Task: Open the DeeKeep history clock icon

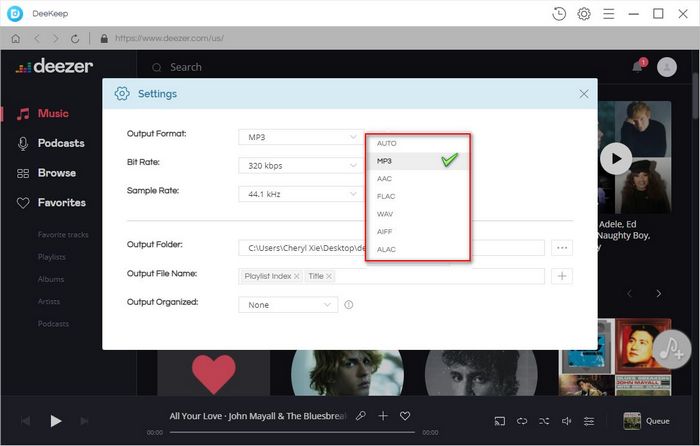Action: click(x=559, y=14)
